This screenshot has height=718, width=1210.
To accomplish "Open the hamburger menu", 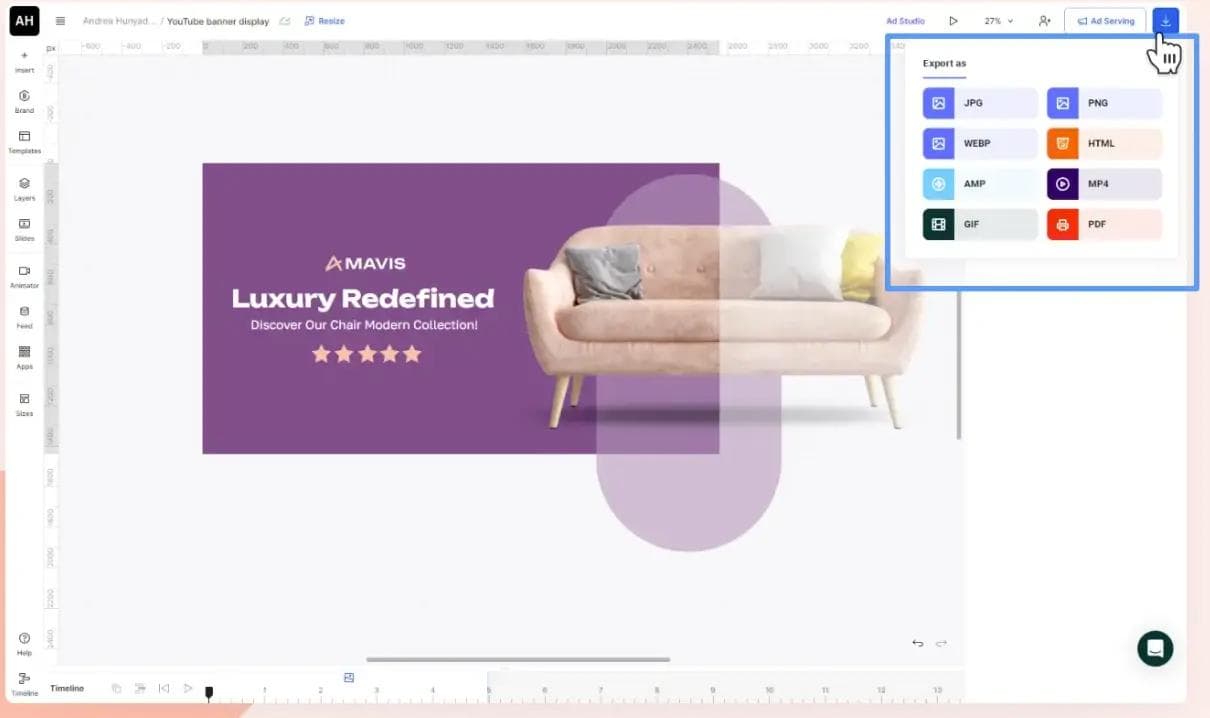I will pos(61,21).
